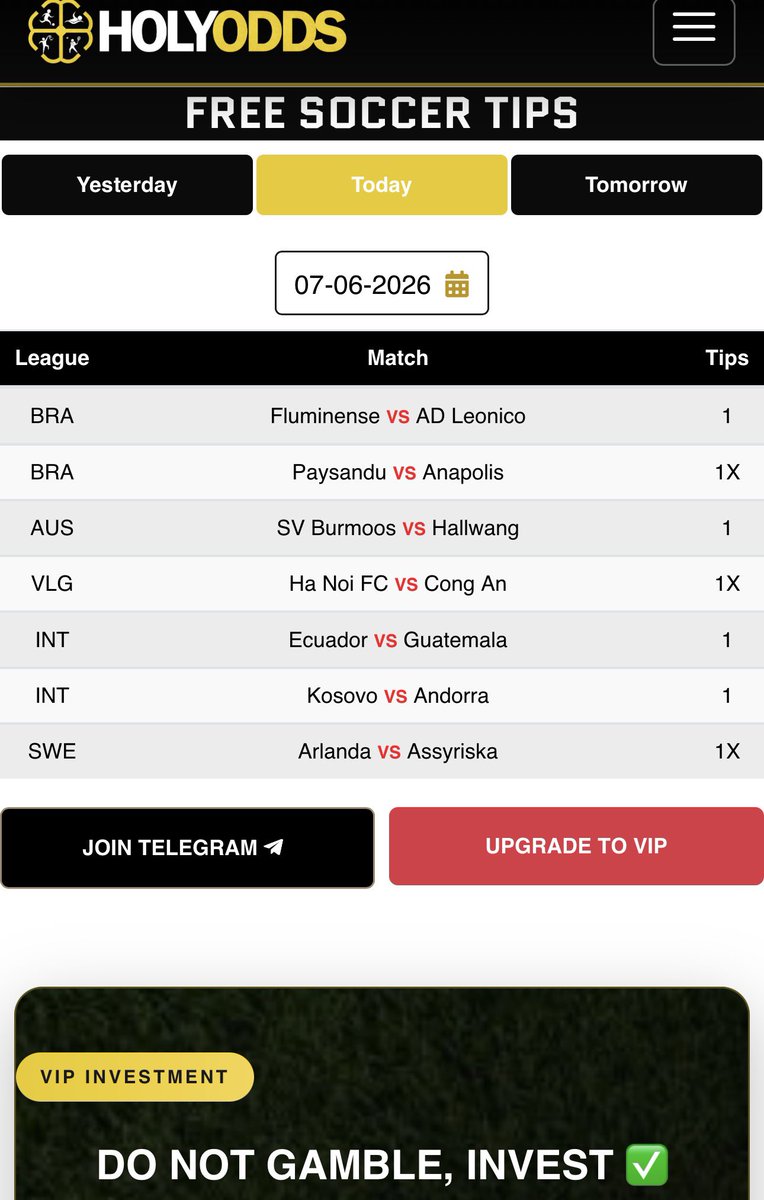Open Ha Noi FC vs Cong An match
This screenshot has width=764, height=1200.
tap(382, 584)
